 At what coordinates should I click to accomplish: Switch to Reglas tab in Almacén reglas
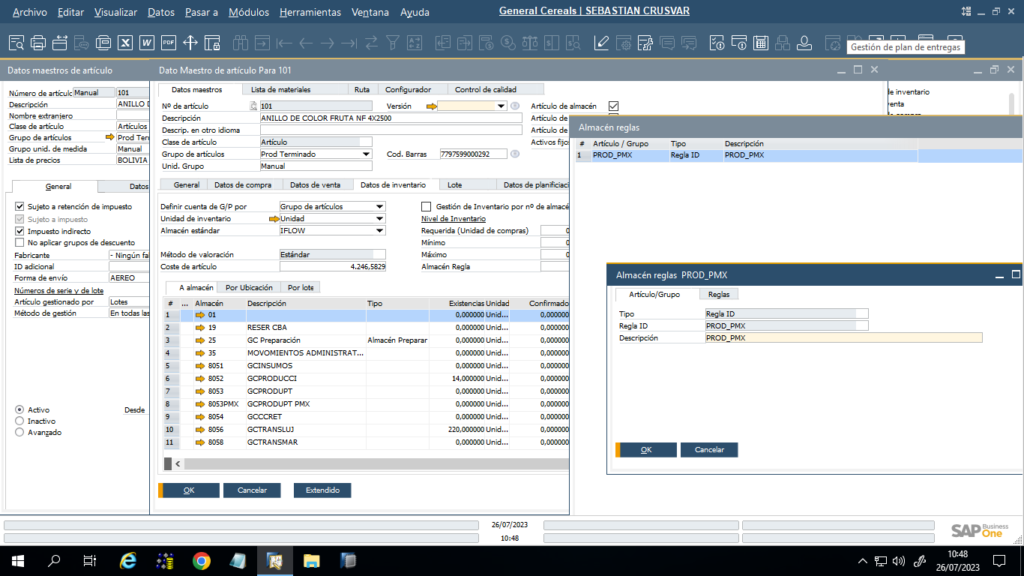(719, 295)
